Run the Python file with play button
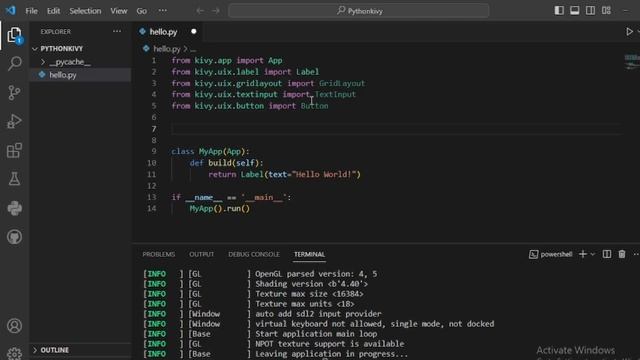Screen dimensions: 640x360 coord(629,31)
